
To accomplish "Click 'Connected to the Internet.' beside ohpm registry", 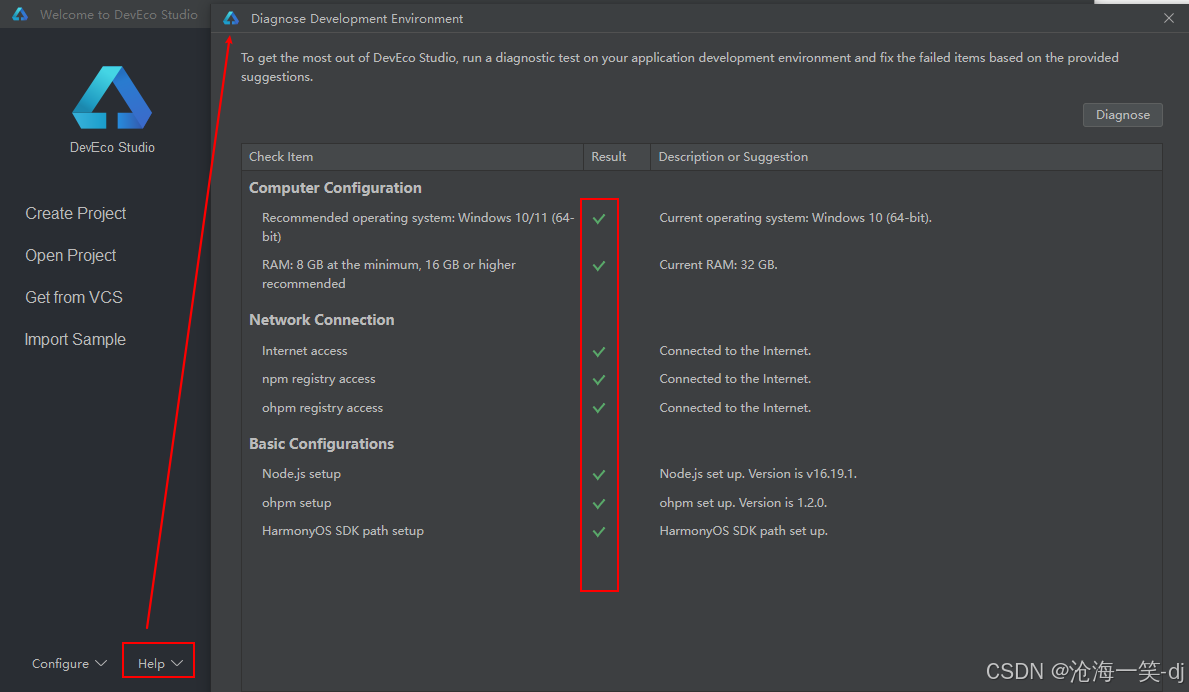I will coord(735,408).
